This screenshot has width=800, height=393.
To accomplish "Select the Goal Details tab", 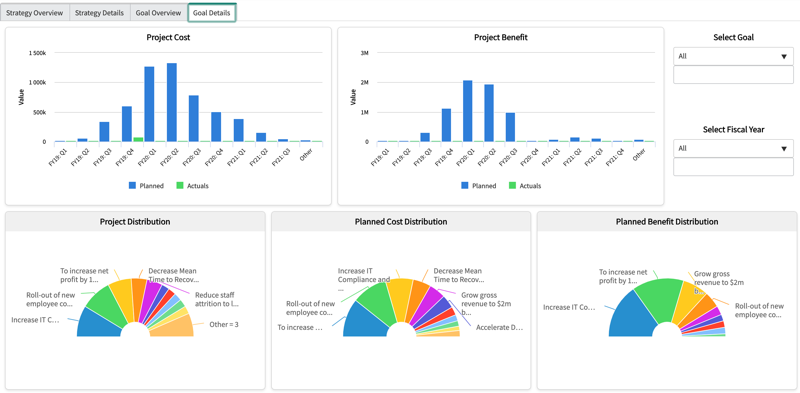I will (x=212, y=13).
